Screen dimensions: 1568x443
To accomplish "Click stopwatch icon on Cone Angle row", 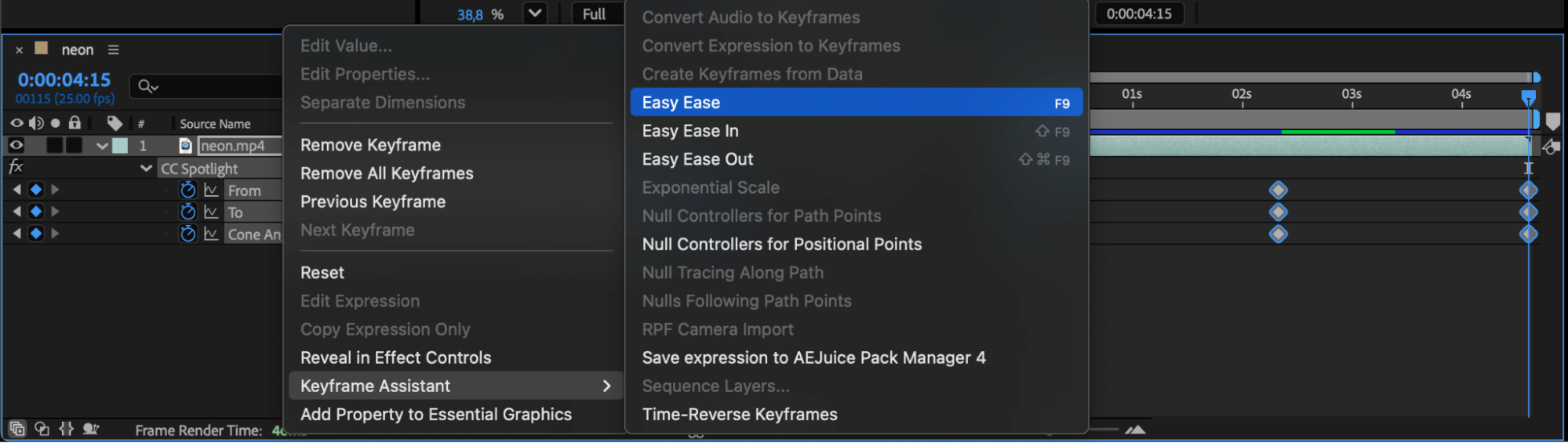I will pyautogui.click(x=187, y=234).
